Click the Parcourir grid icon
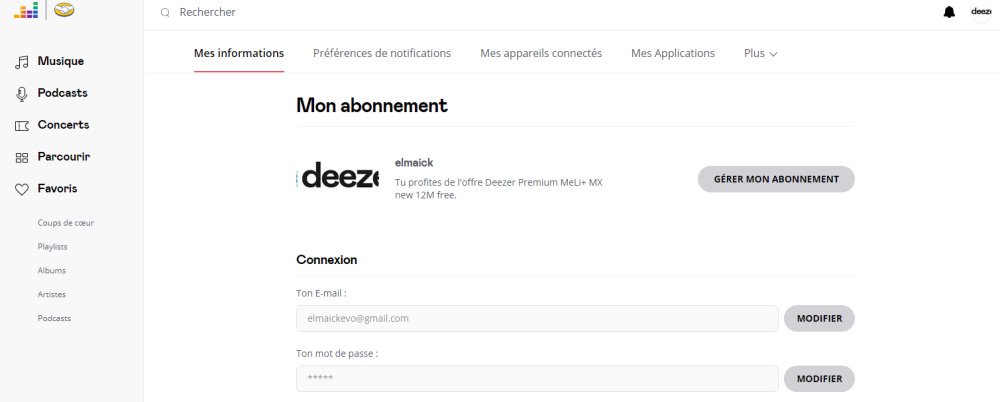 (21, 158)
